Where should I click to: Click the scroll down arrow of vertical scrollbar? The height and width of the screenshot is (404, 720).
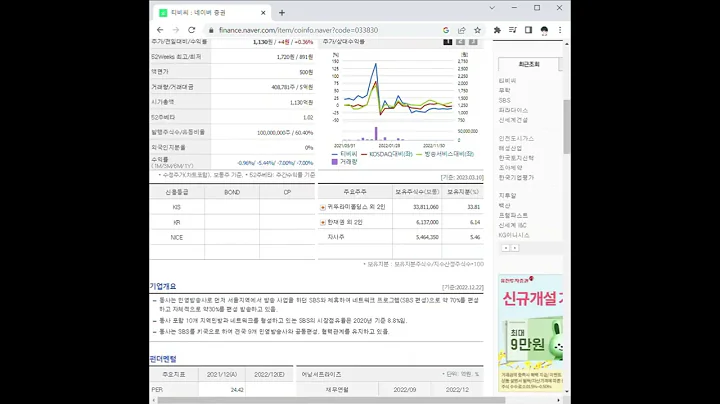pos(567,391)
